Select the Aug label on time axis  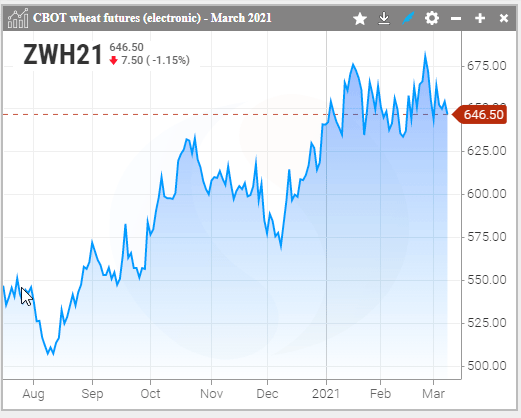click(x=33, y=394)
